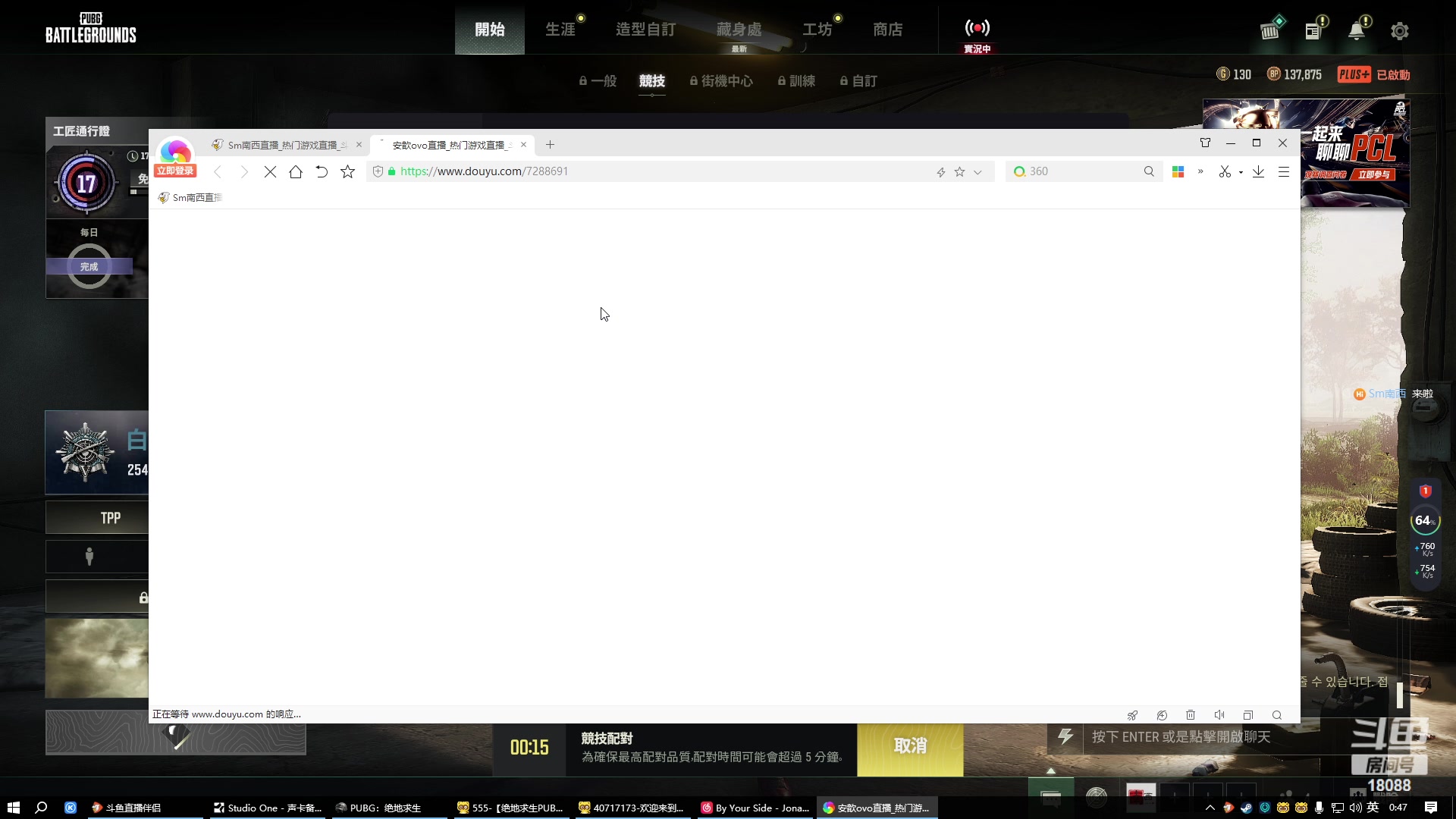Click the lightning speed-mode icon in address bar
This screenshot has width=1456, height=819.
[x=940, y=172]
